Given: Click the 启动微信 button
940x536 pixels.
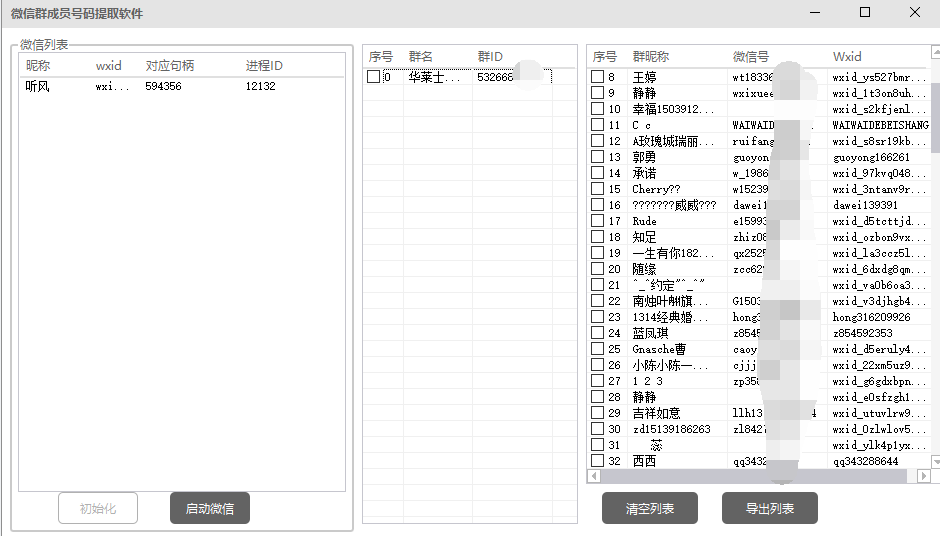Looking at the screenshot, I should (209, 508).
